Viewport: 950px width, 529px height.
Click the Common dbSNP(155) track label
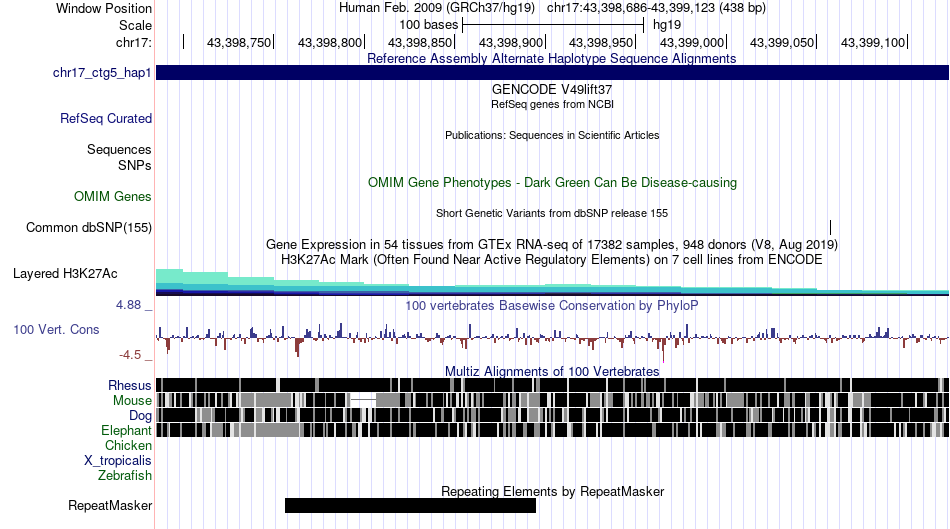[x=89, y=228]
